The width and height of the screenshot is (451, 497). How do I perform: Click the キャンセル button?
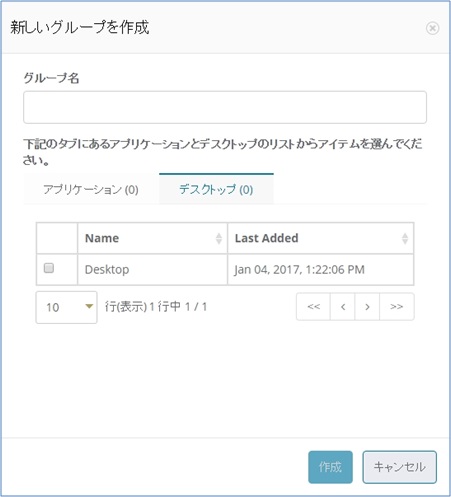coord(400,467)
